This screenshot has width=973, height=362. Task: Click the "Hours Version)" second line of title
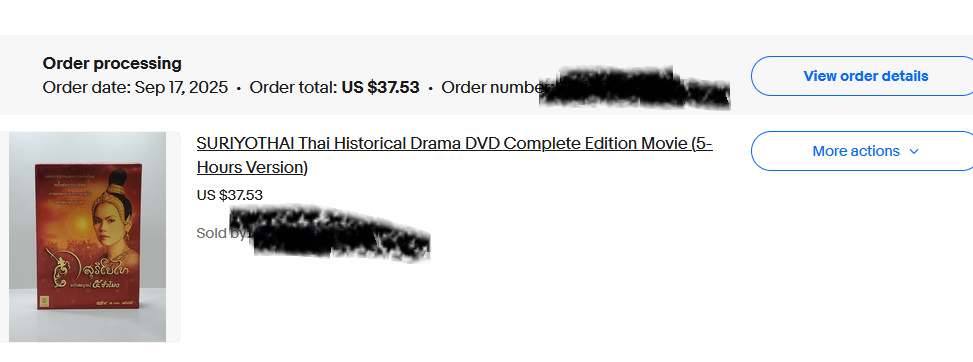(x=252, y=168)
